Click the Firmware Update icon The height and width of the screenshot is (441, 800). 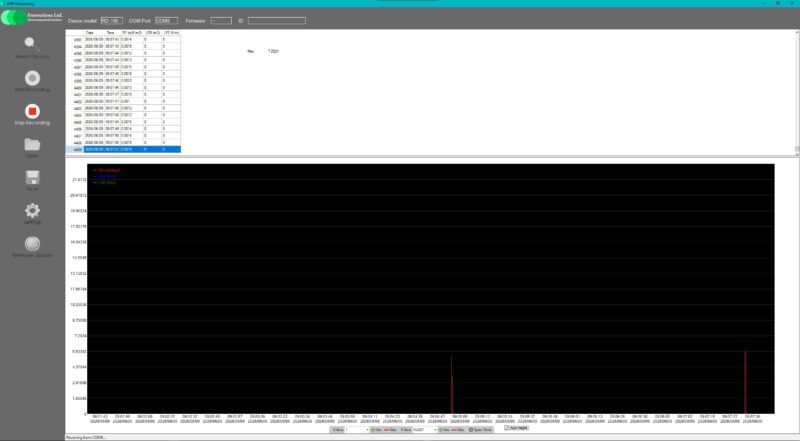click(x=32, y=243)
